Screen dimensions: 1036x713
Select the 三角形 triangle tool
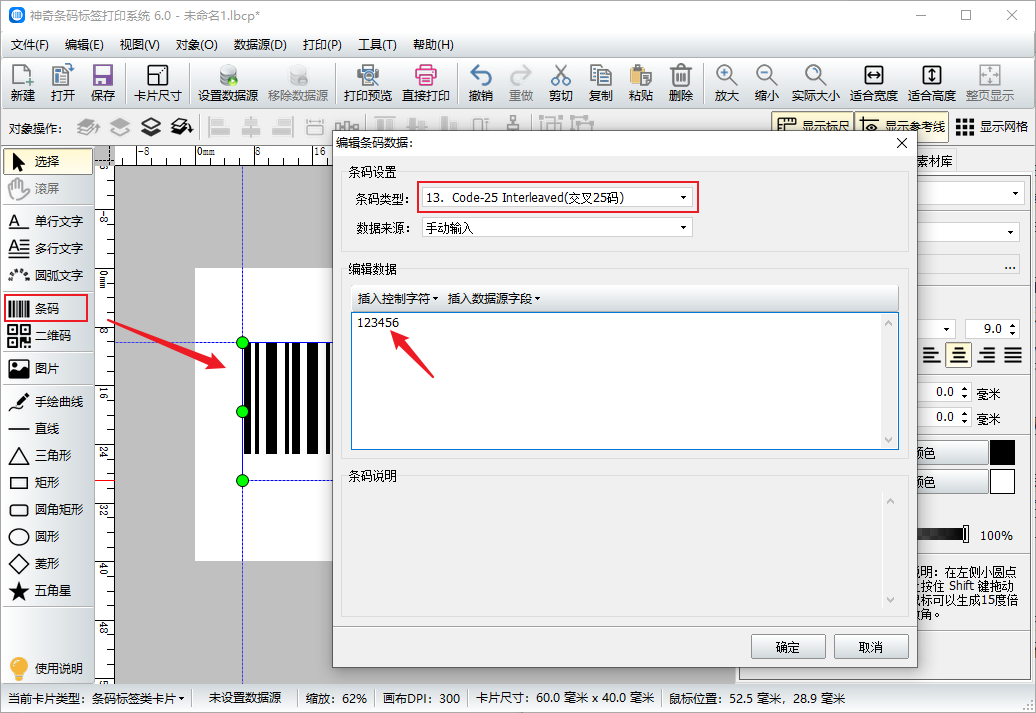[48, 455]
